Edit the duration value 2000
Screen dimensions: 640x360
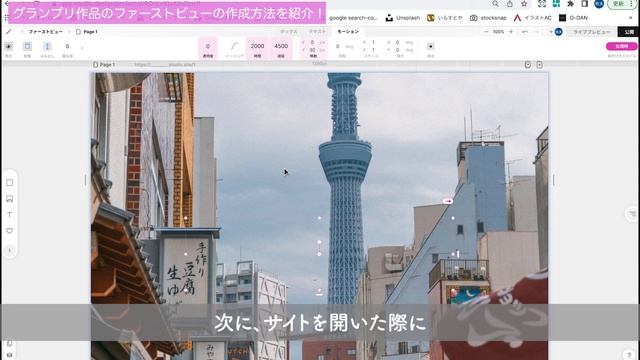tap(257, 47)
